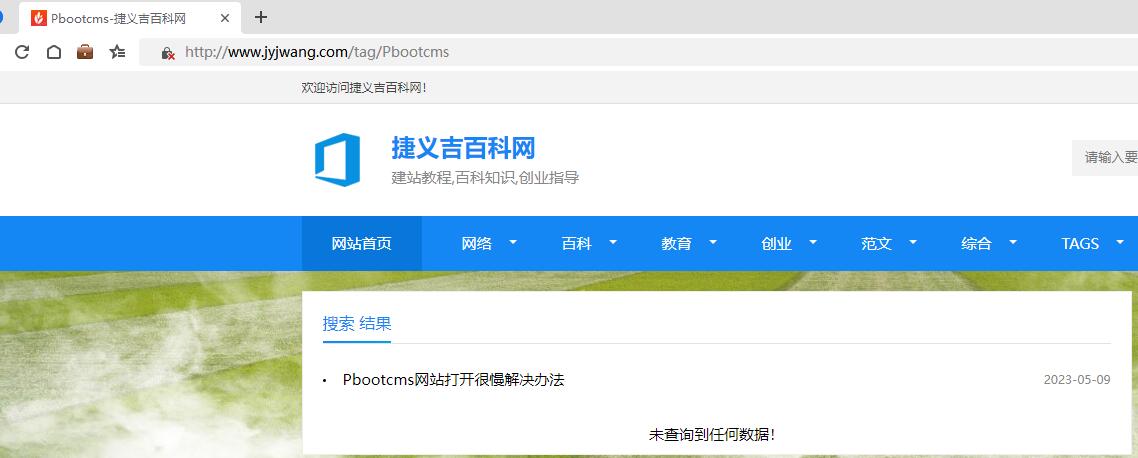Click the 请输入 search input field
Image resolution: width=1138 pixels, height=458 pixels.
point(1108,157)
